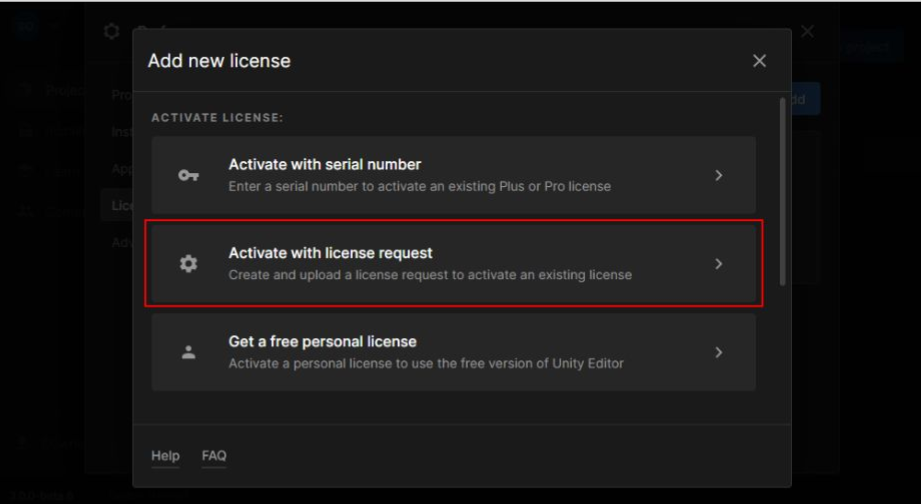The height and width of the screenshot is (504, 921).
Task: Click the dialog's vertical scrollbar thumb
Action: pos(782,190)
